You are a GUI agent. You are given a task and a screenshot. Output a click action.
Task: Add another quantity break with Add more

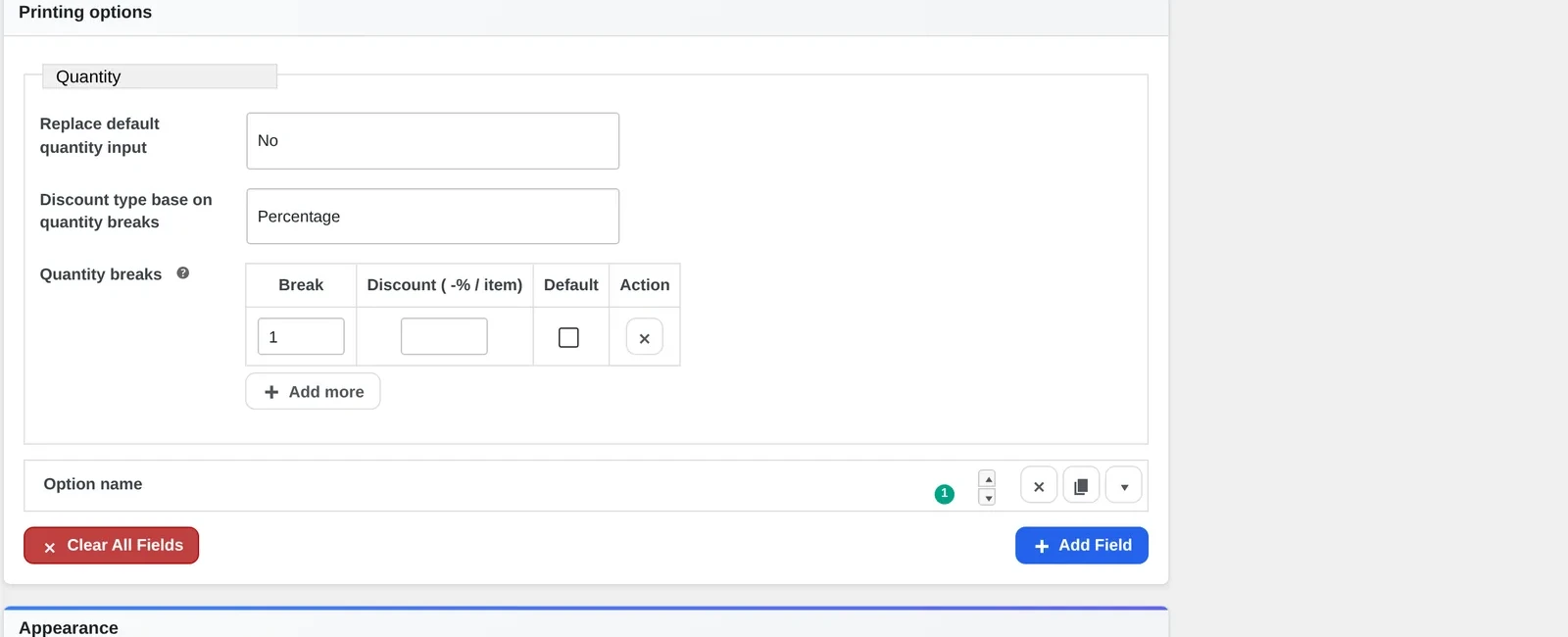point(313,391)
